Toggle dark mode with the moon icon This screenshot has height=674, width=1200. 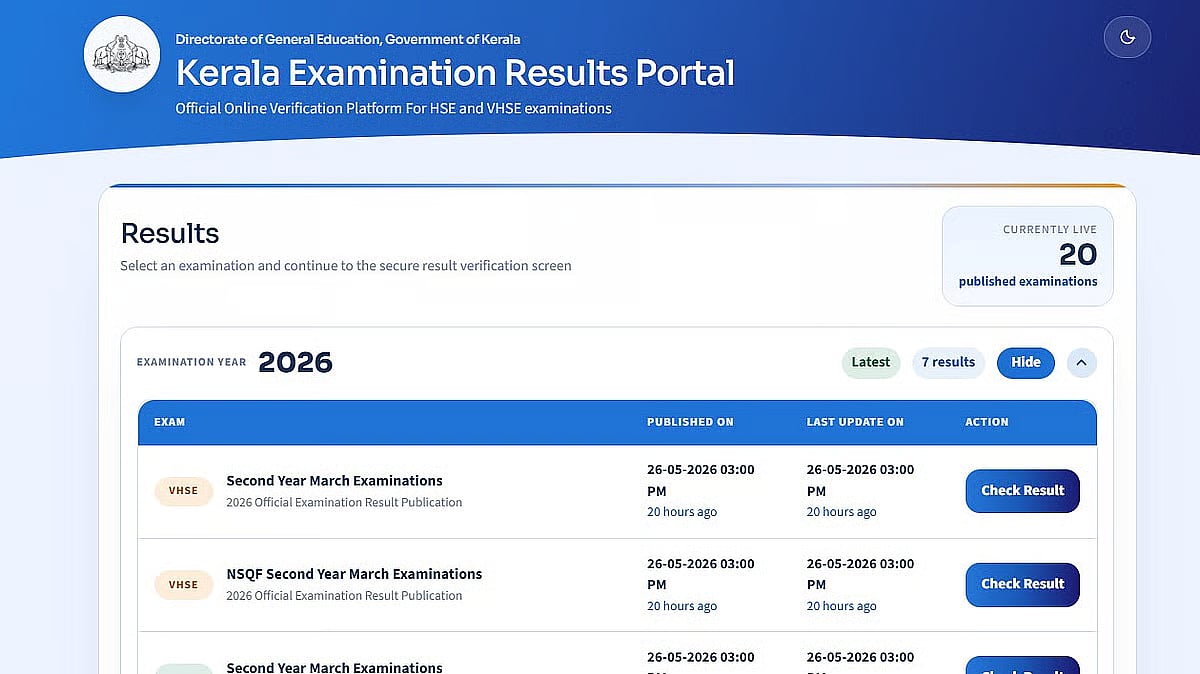point(1127,37)
